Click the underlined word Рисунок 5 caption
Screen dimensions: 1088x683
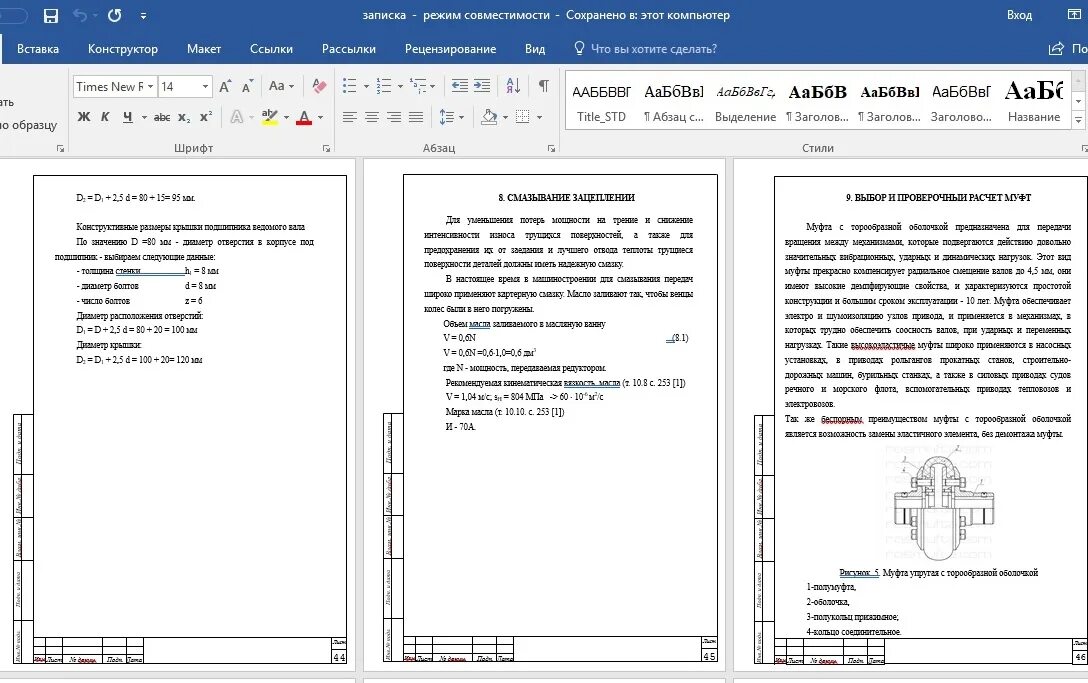859,573
